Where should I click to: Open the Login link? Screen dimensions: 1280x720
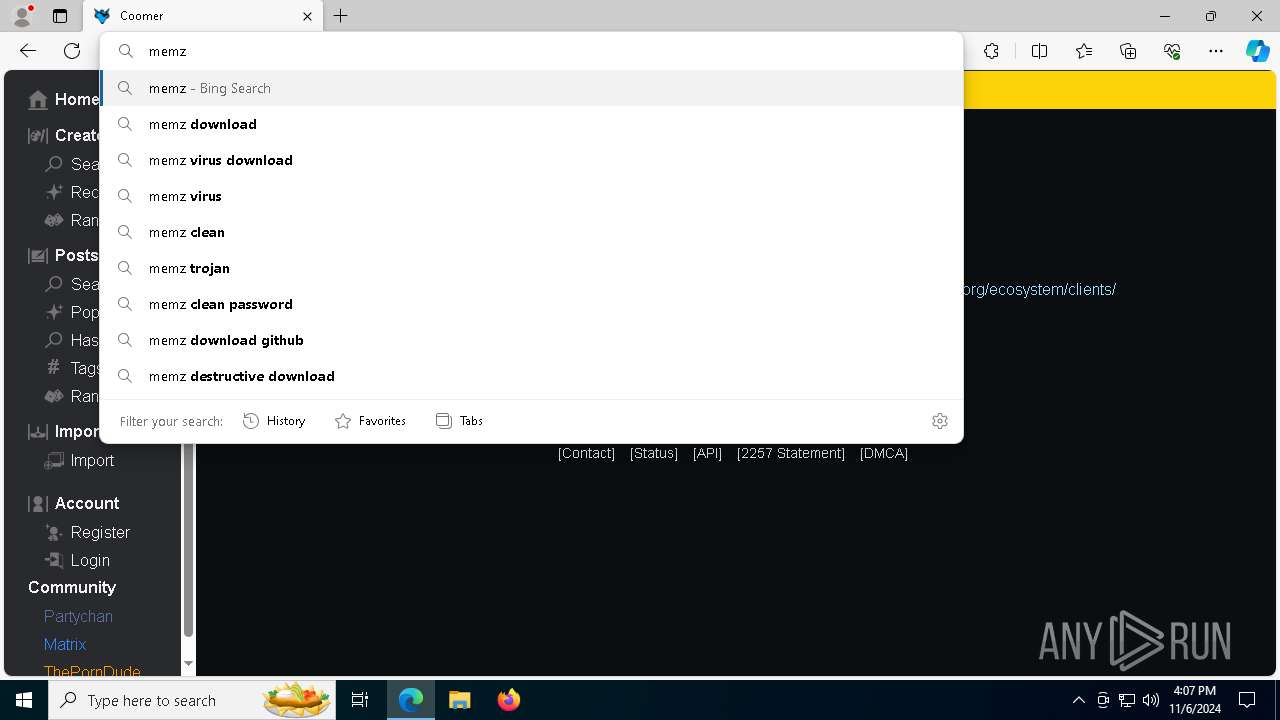78,560
